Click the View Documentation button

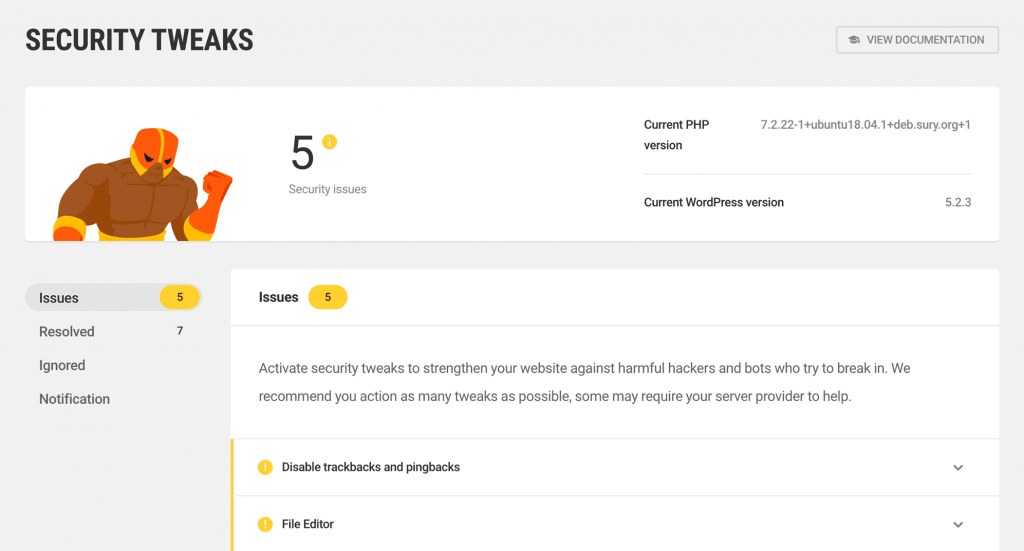917,40
